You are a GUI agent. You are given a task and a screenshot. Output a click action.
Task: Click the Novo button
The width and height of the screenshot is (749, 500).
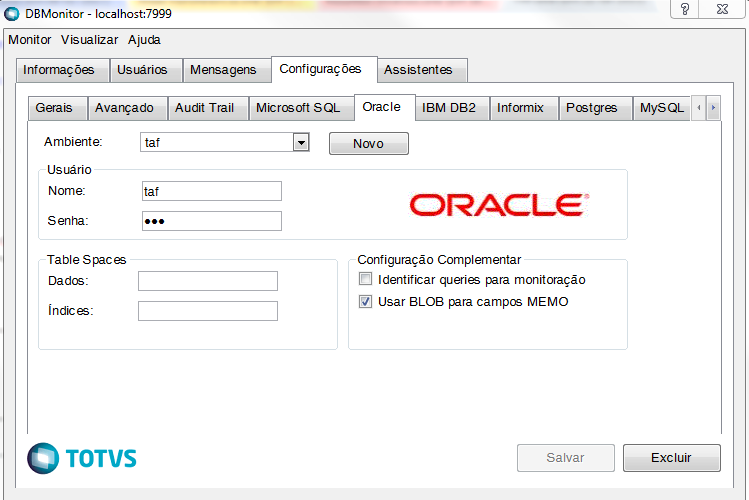[x=369, y=143]
